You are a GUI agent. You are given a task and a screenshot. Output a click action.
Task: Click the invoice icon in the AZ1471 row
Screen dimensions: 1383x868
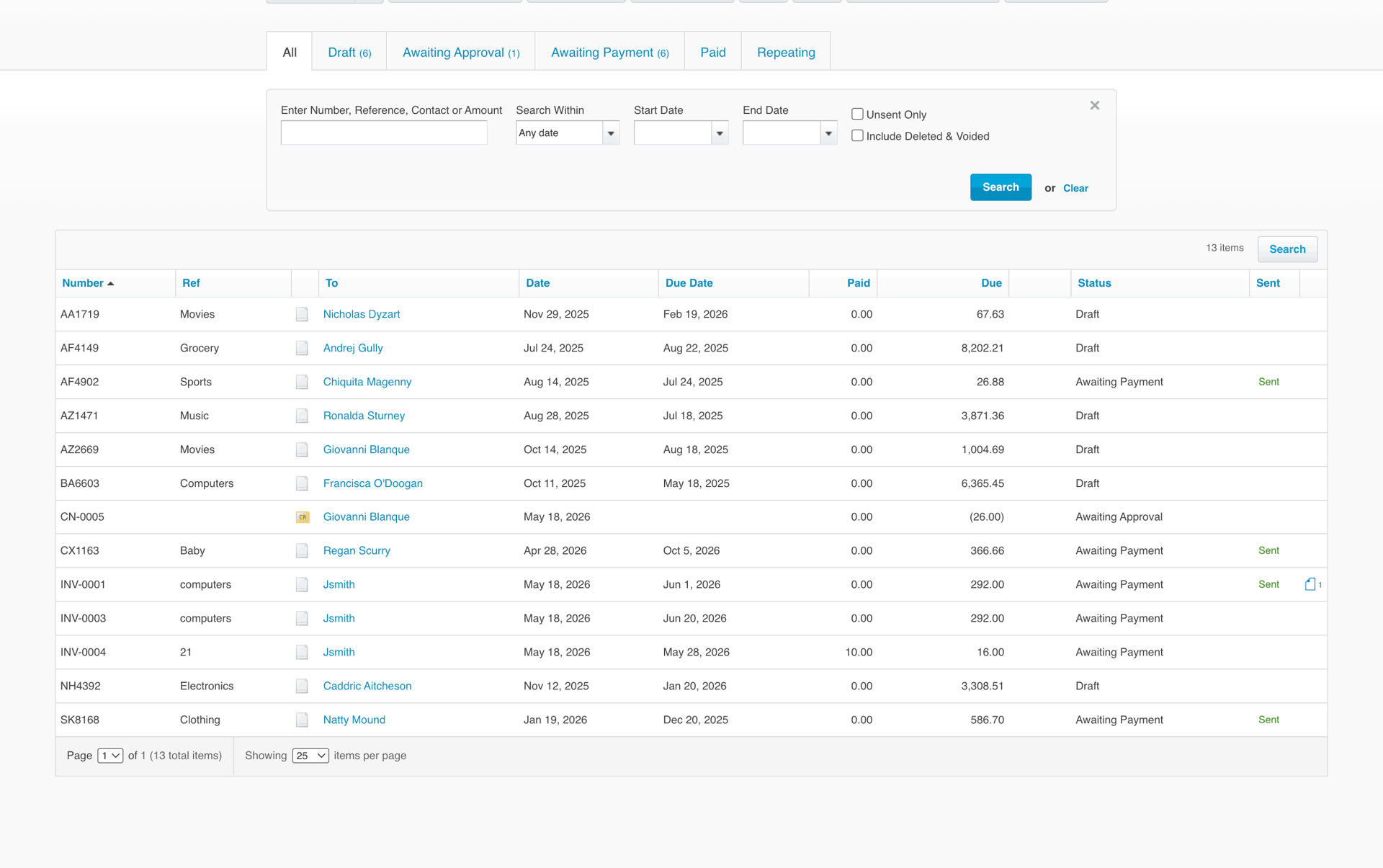point(302,416)
